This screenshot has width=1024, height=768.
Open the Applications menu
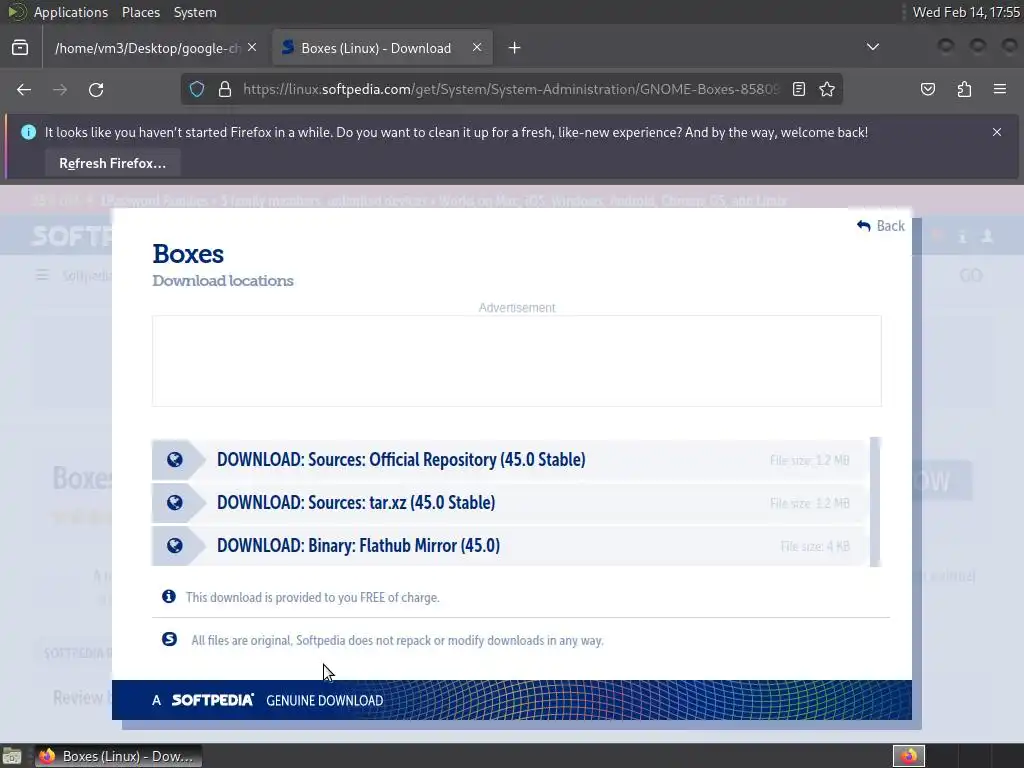(x=71, y=12)
